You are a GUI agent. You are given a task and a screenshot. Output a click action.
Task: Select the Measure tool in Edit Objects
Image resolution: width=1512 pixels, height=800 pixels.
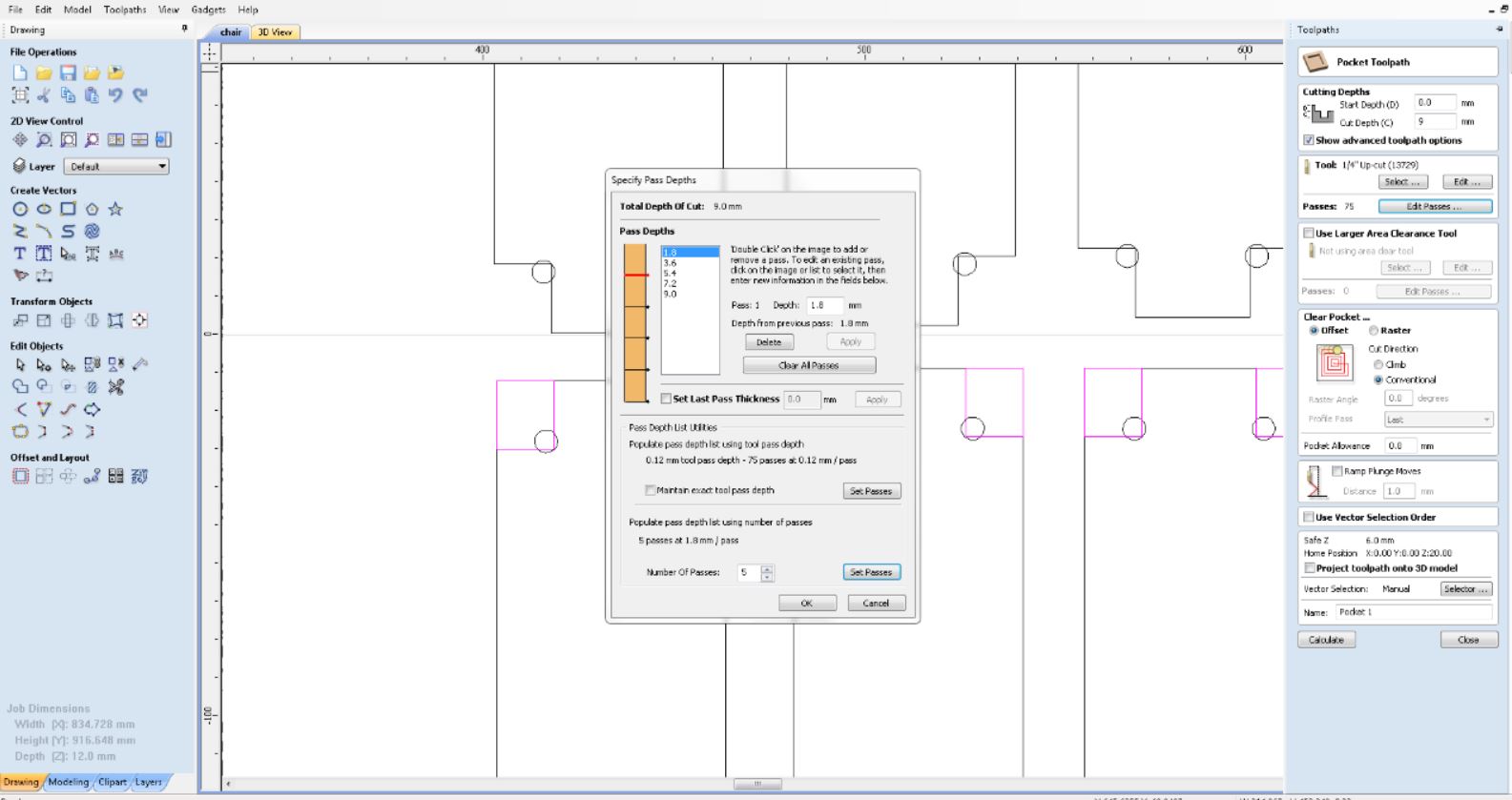click(x=140, y=364)
